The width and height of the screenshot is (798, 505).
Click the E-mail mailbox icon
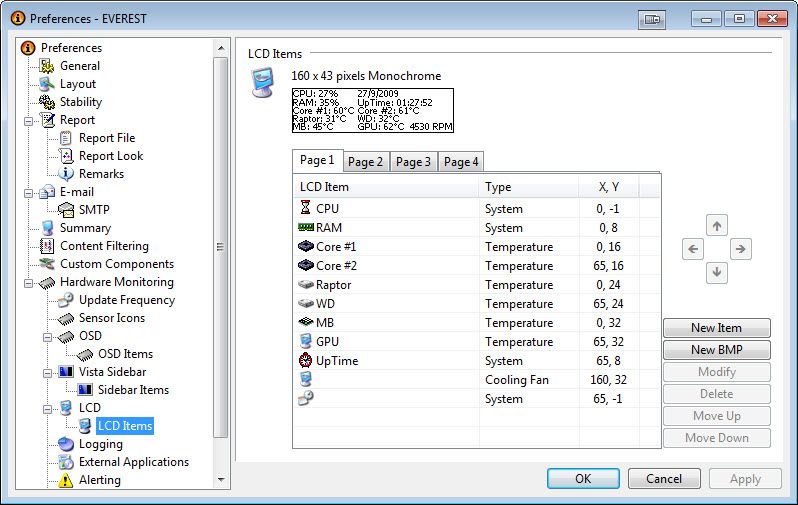47,192
